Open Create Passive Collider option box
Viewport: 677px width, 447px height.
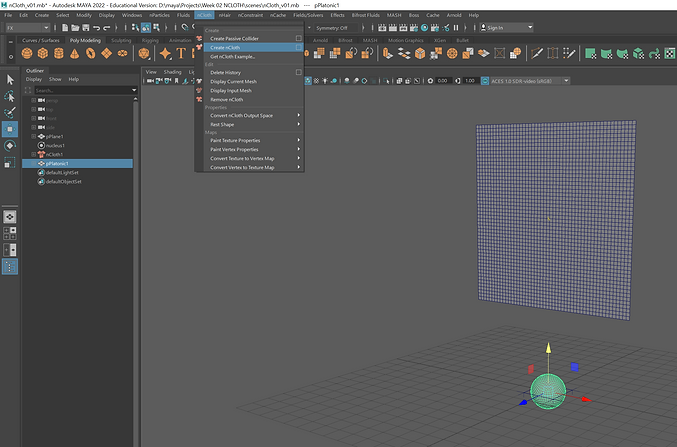pyautogui.click(x=298, y=38)
